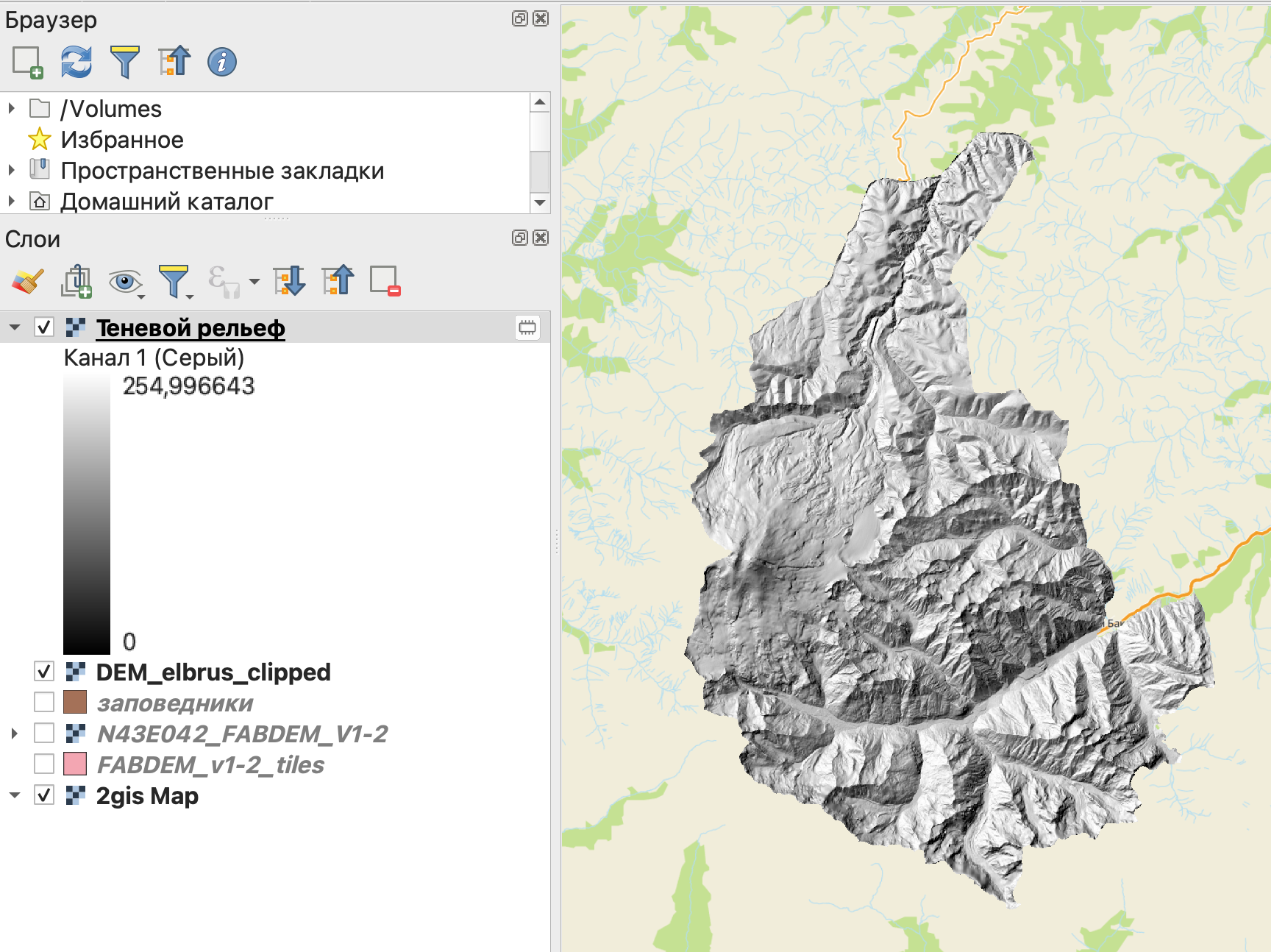Click the Expand All layers icon
Image resolution: width=1271 pixels, height=952 pixels.
coord(289,281)
